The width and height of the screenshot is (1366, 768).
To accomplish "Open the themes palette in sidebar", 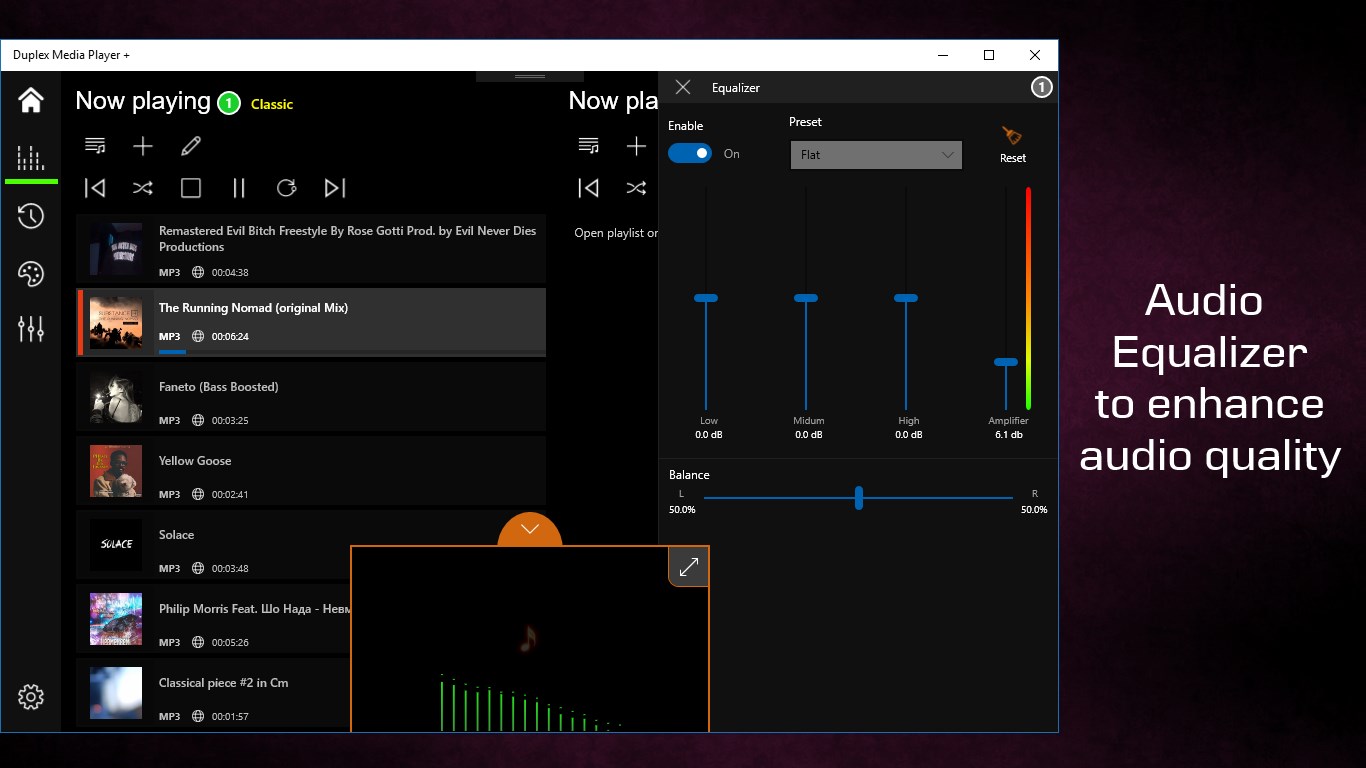I will click(31, 274).
